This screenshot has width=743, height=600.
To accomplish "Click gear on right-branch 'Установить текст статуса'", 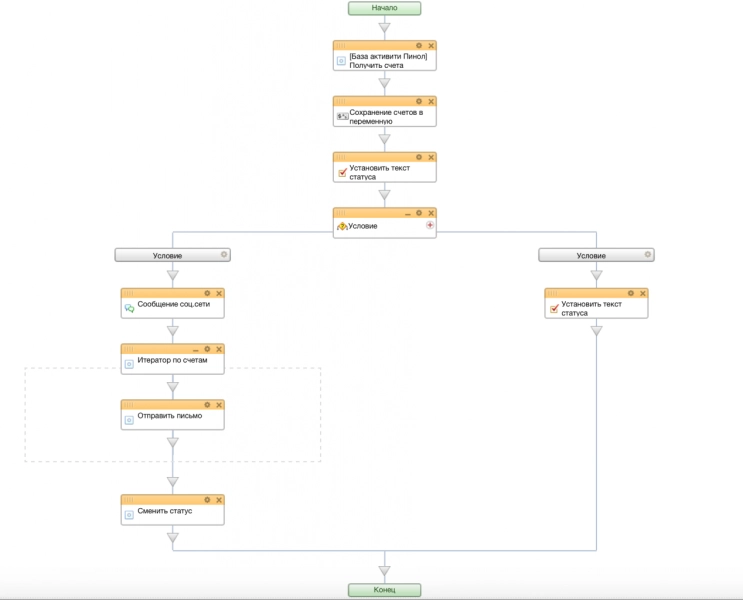I will point(631,294).
